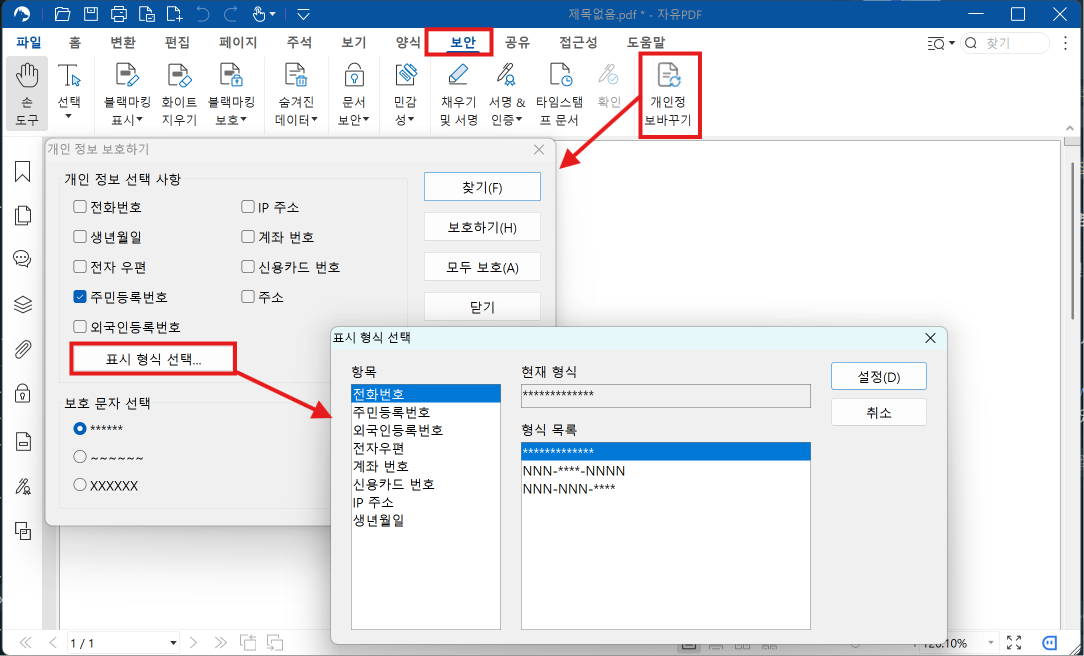The width and height of the screenshot is (1084, 656).
Task: Open the bookmark panel in left sidebar
Action: click(x=23, y=171)
